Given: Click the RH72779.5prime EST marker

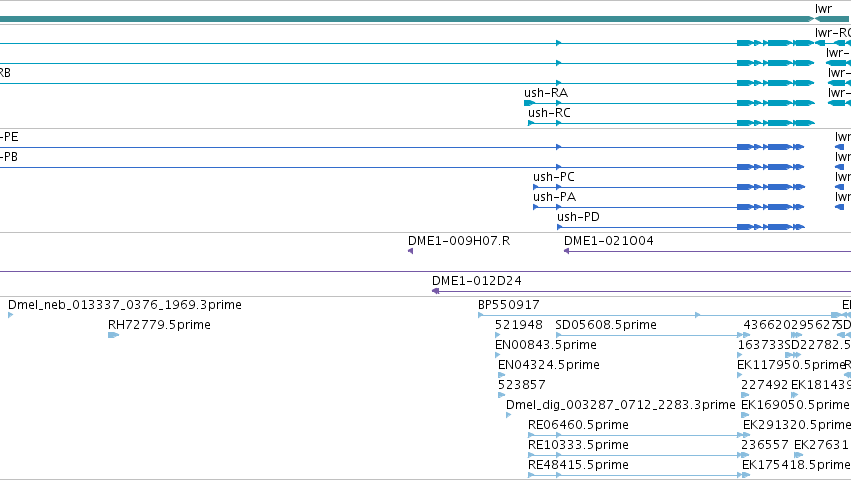Looking at the screenshot, I should tap(113, 336).
